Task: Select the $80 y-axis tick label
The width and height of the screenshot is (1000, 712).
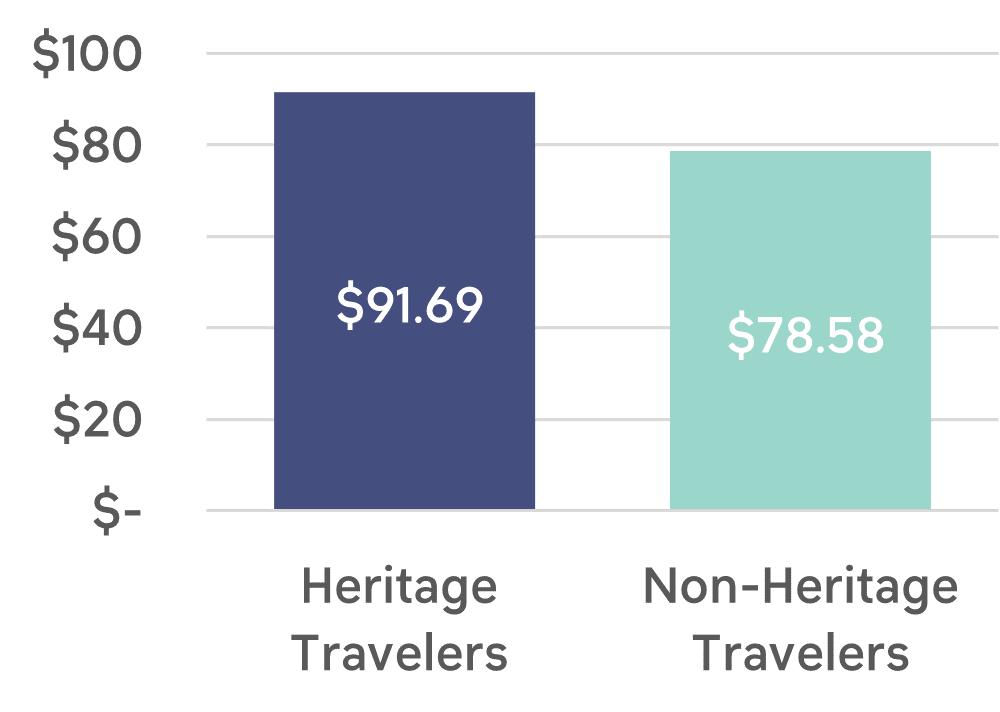Action: pos(96,146)
